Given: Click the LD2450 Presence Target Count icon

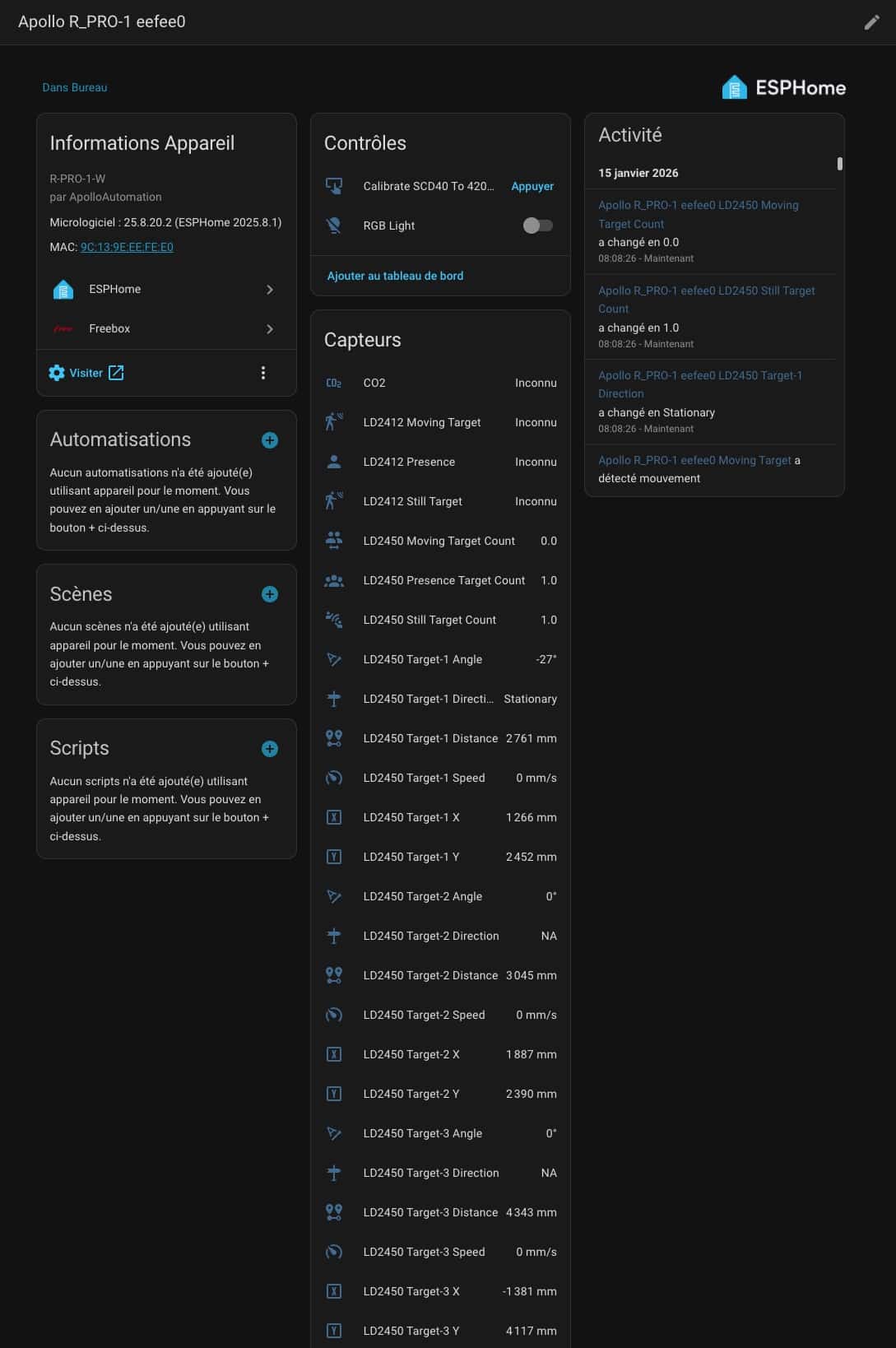Looking at the screenshot, I should 334,580.
